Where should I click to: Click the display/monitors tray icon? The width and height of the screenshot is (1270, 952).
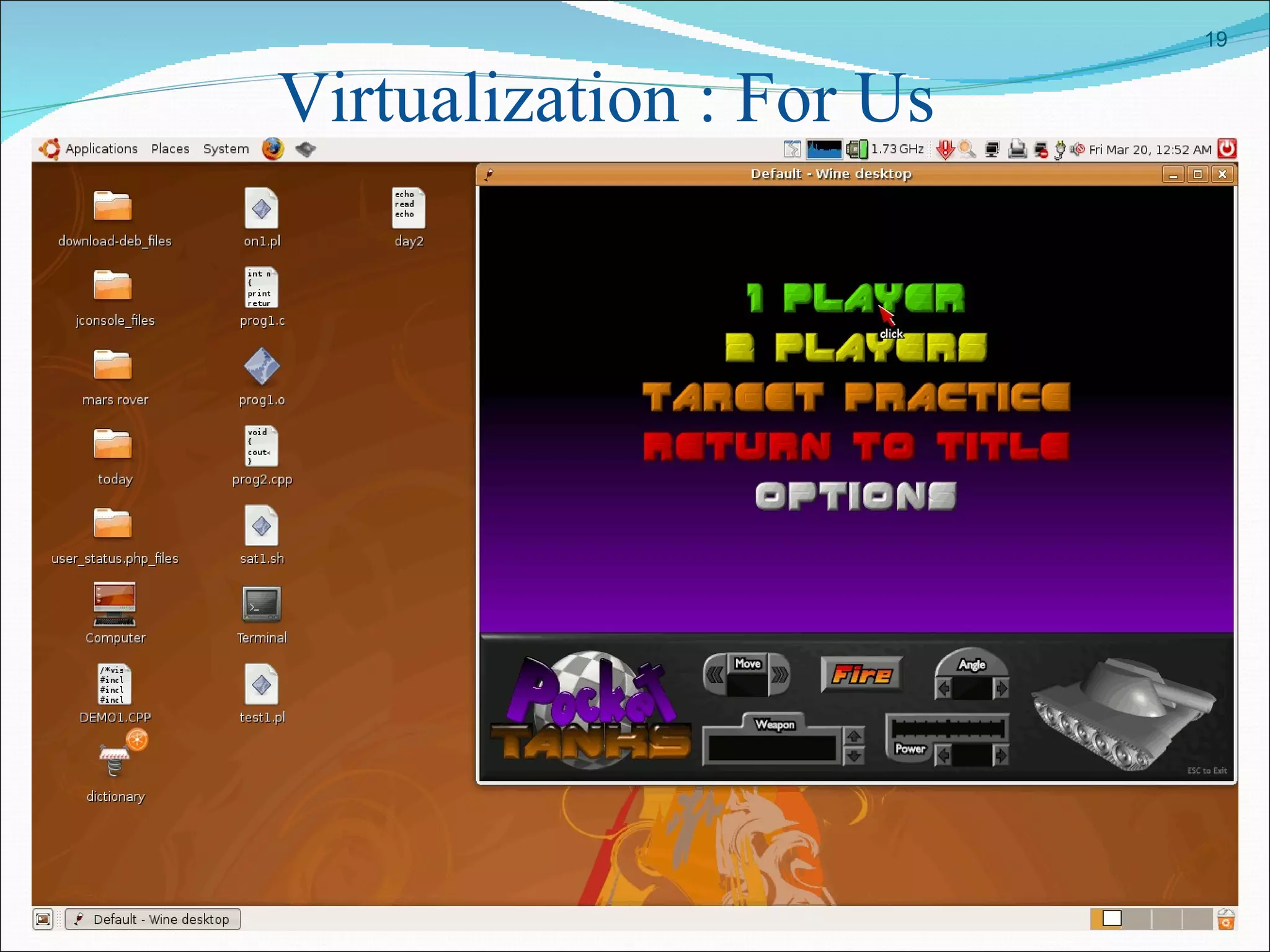click(992, 149)
